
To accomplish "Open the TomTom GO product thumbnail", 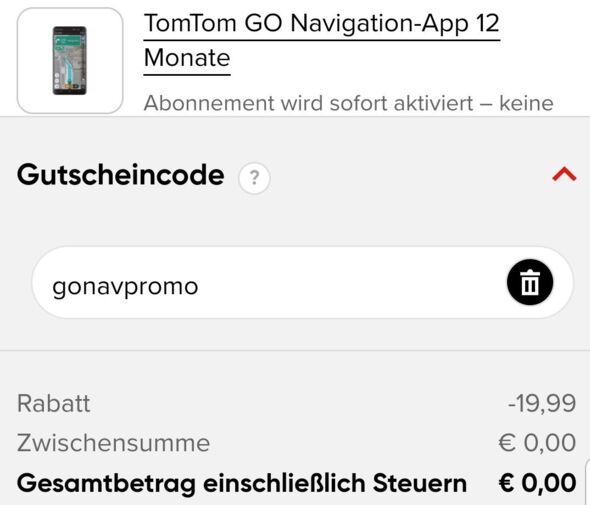I will pos(70,61).
